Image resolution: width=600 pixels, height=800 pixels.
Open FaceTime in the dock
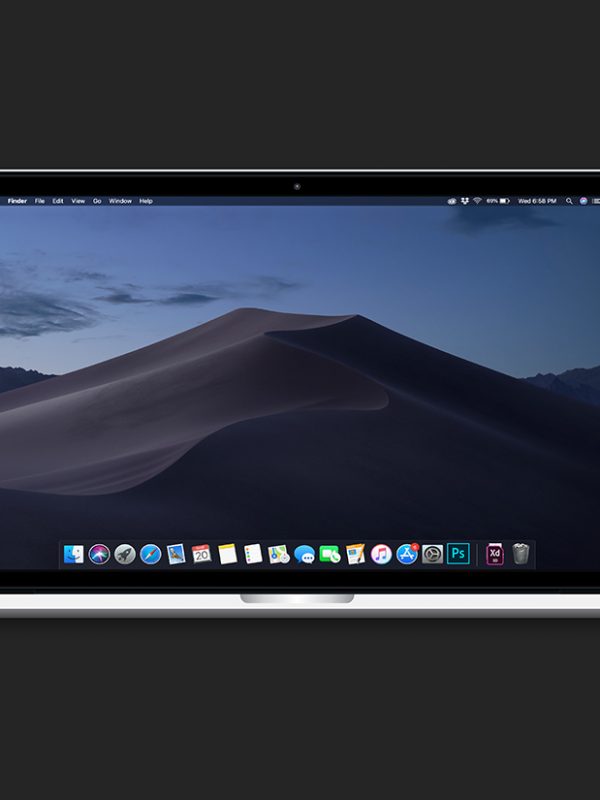point(330,554)
